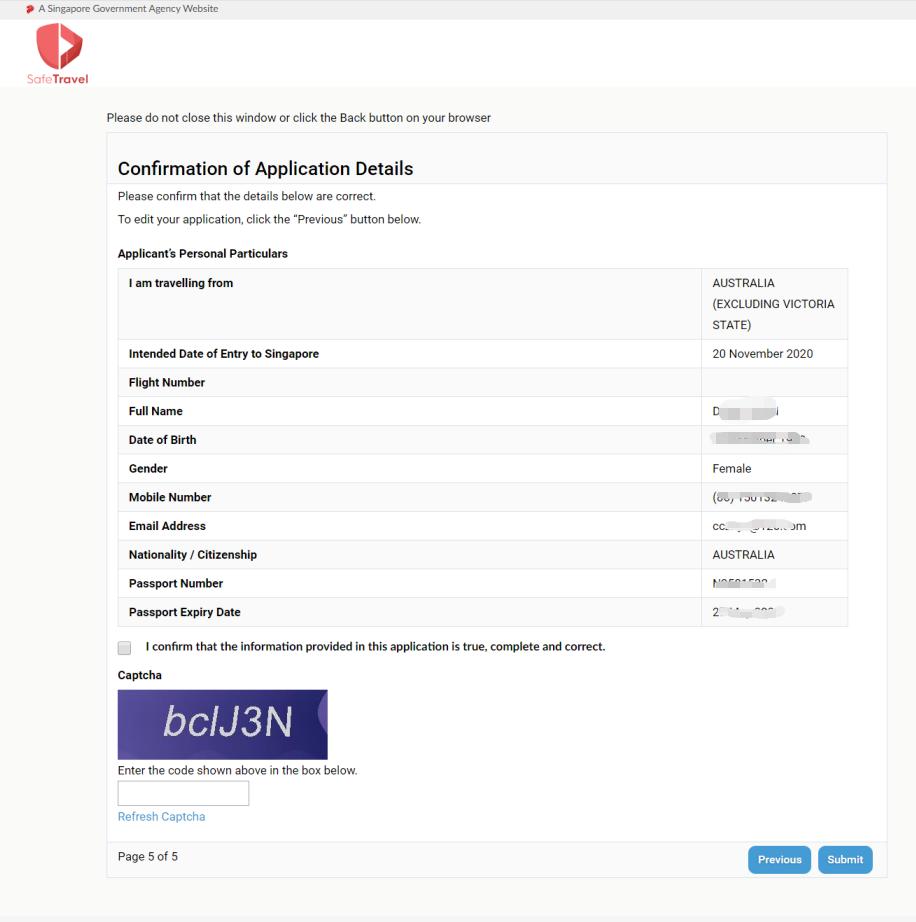Click the Passport Expiry Date label
This screenshot has width=916, height=922.
(x=185, y=612)
